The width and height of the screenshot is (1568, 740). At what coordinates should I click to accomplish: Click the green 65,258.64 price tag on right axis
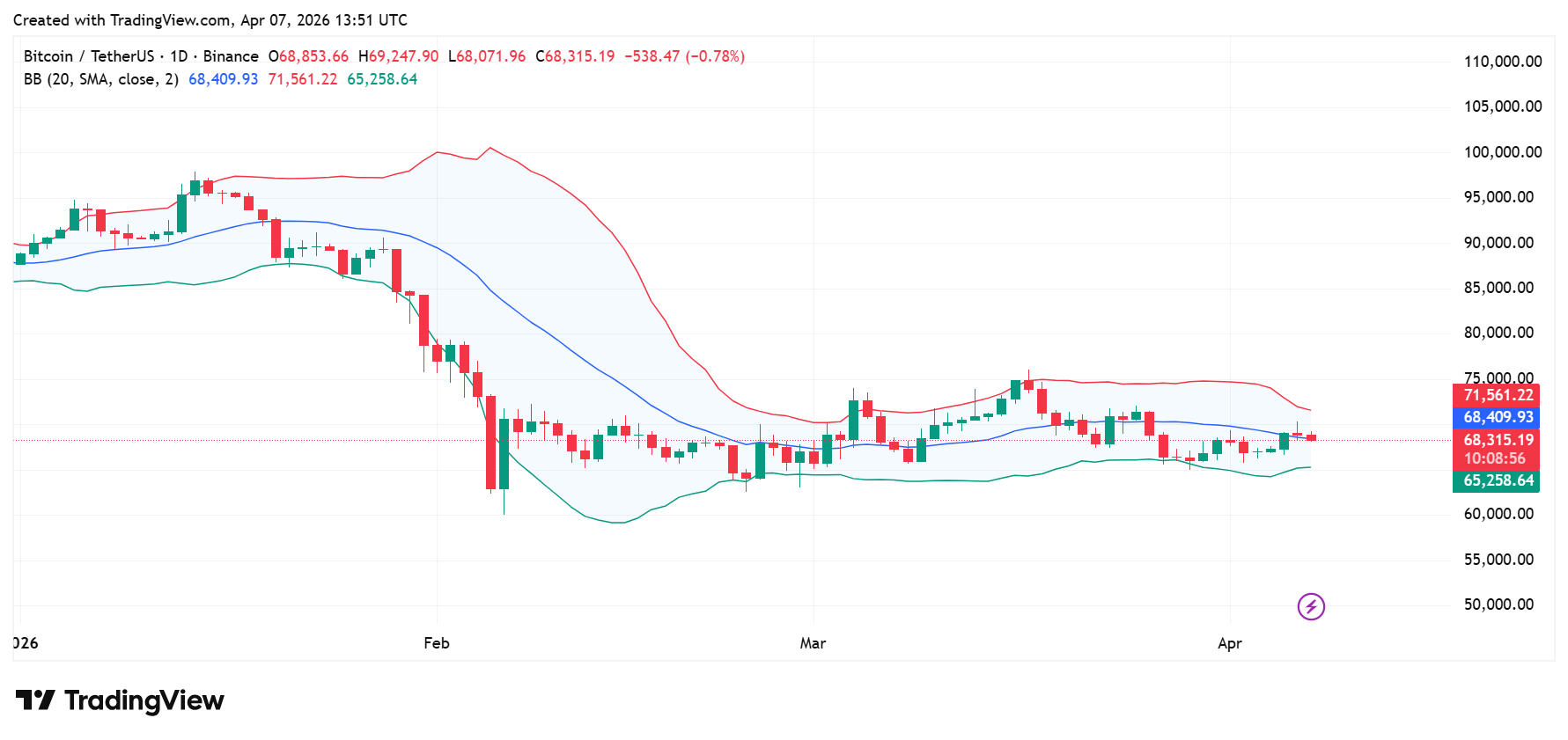(1497, 480)
